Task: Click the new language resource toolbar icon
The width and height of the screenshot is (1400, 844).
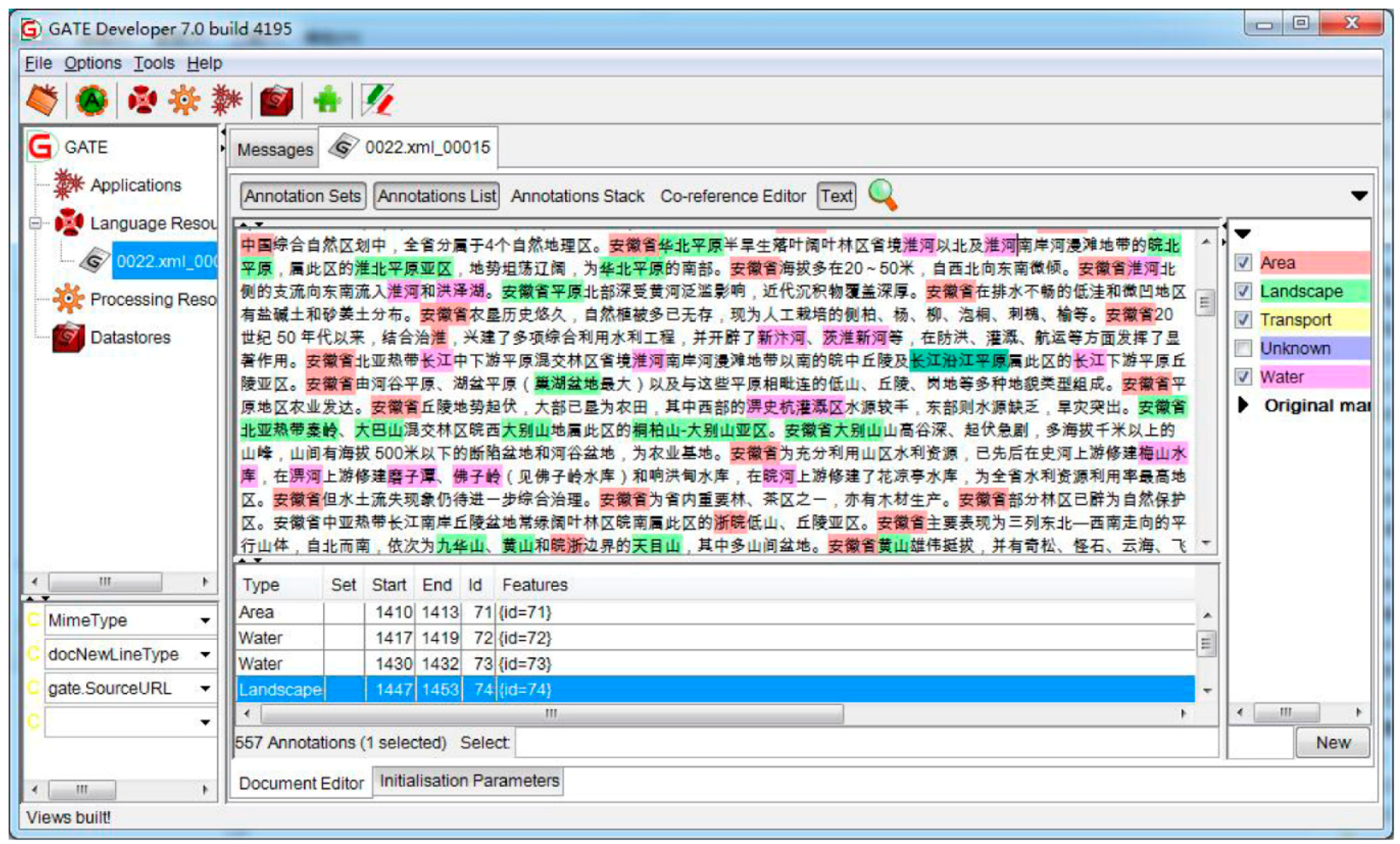Action: 142,100
